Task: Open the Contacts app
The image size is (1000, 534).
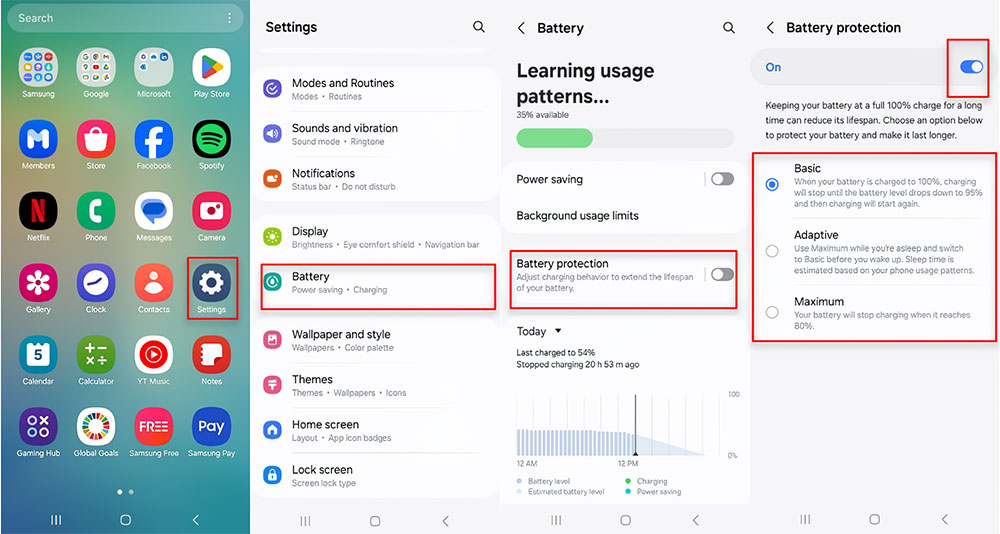Action: pos(154,283)
